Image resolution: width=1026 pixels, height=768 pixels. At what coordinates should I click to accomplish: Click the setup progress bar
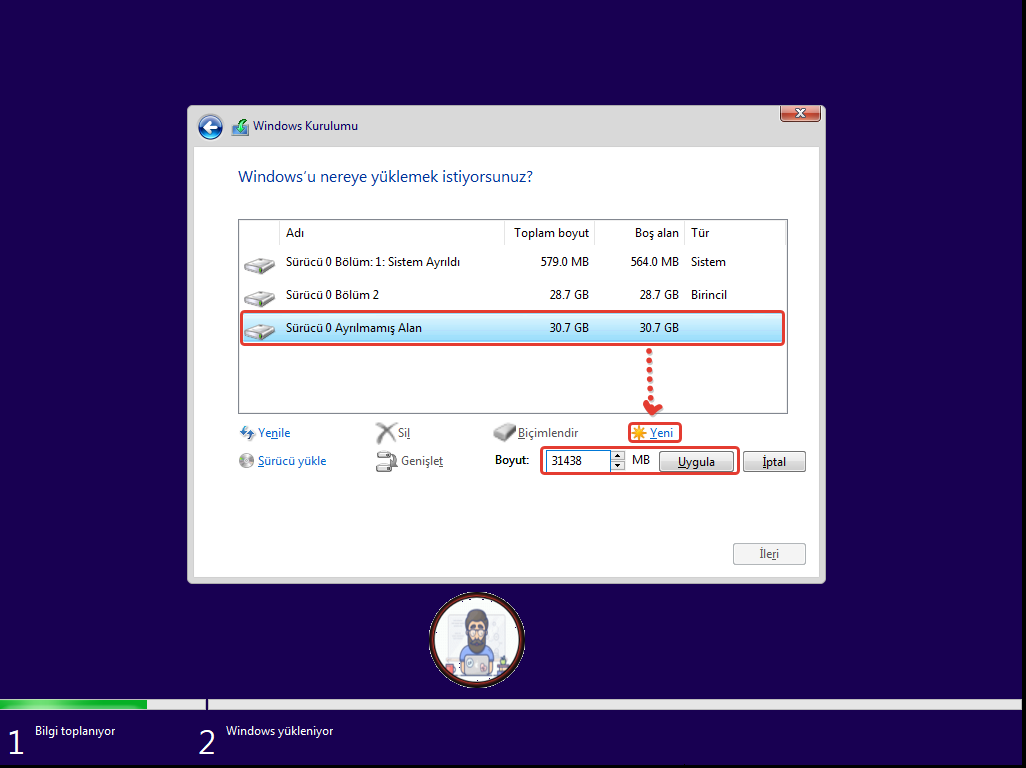click(x=510, y=705)
